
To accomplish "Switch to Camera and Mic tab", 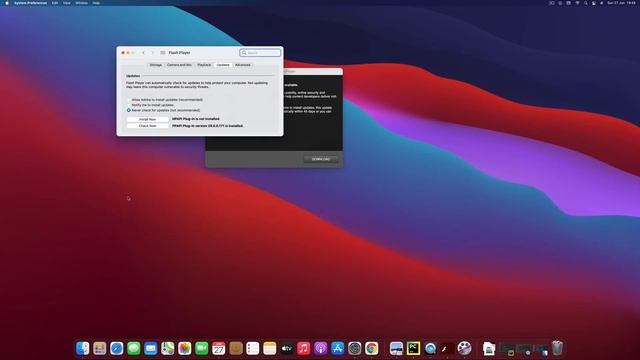I will point(179,65).
